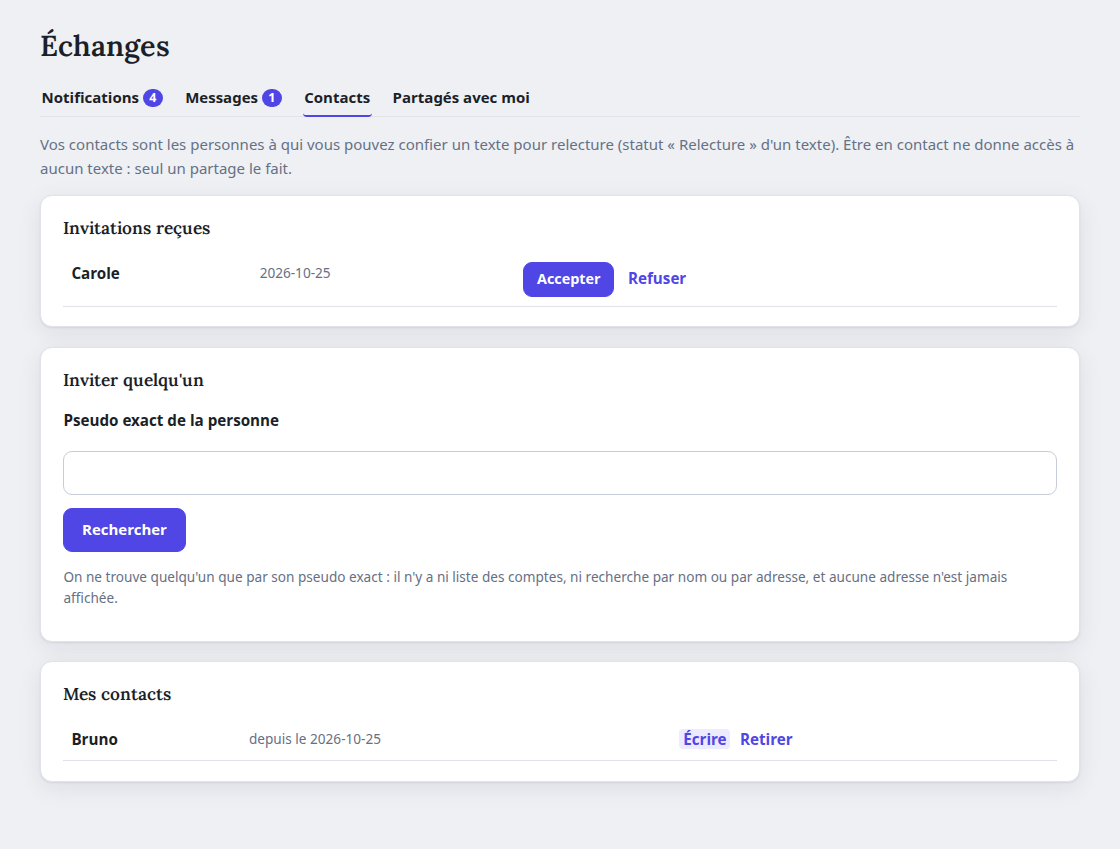Select the Contacts tab

[337, 98]
